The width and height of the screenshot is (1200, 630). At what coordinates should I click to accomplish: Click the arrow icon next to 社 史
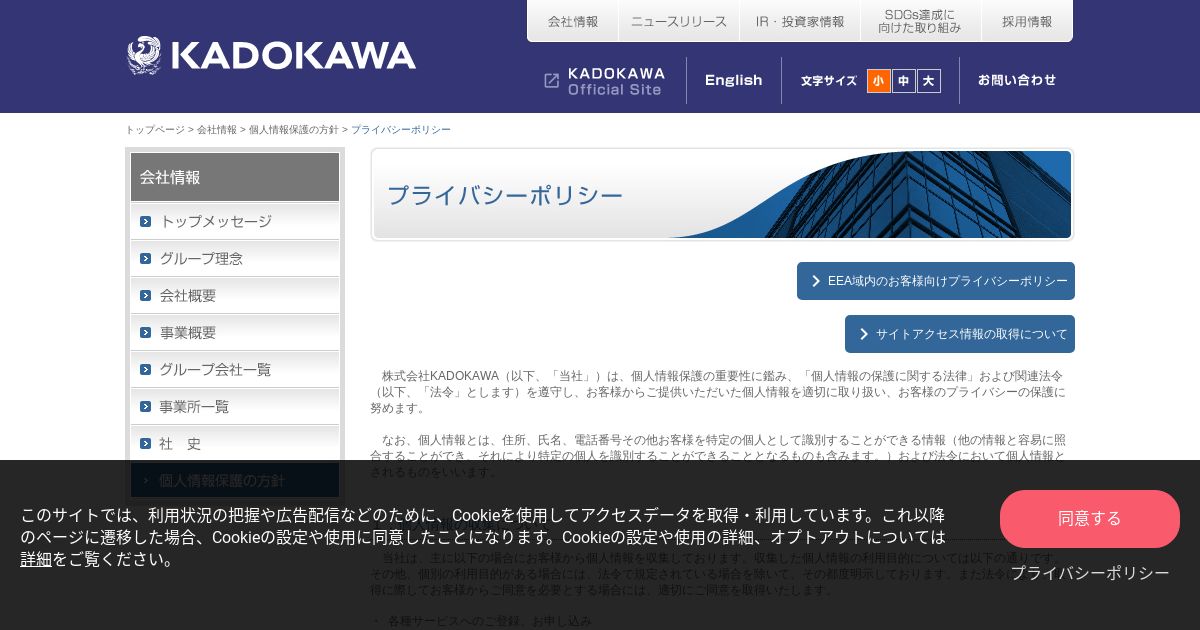pyautogui.click(x=145, y=443)
